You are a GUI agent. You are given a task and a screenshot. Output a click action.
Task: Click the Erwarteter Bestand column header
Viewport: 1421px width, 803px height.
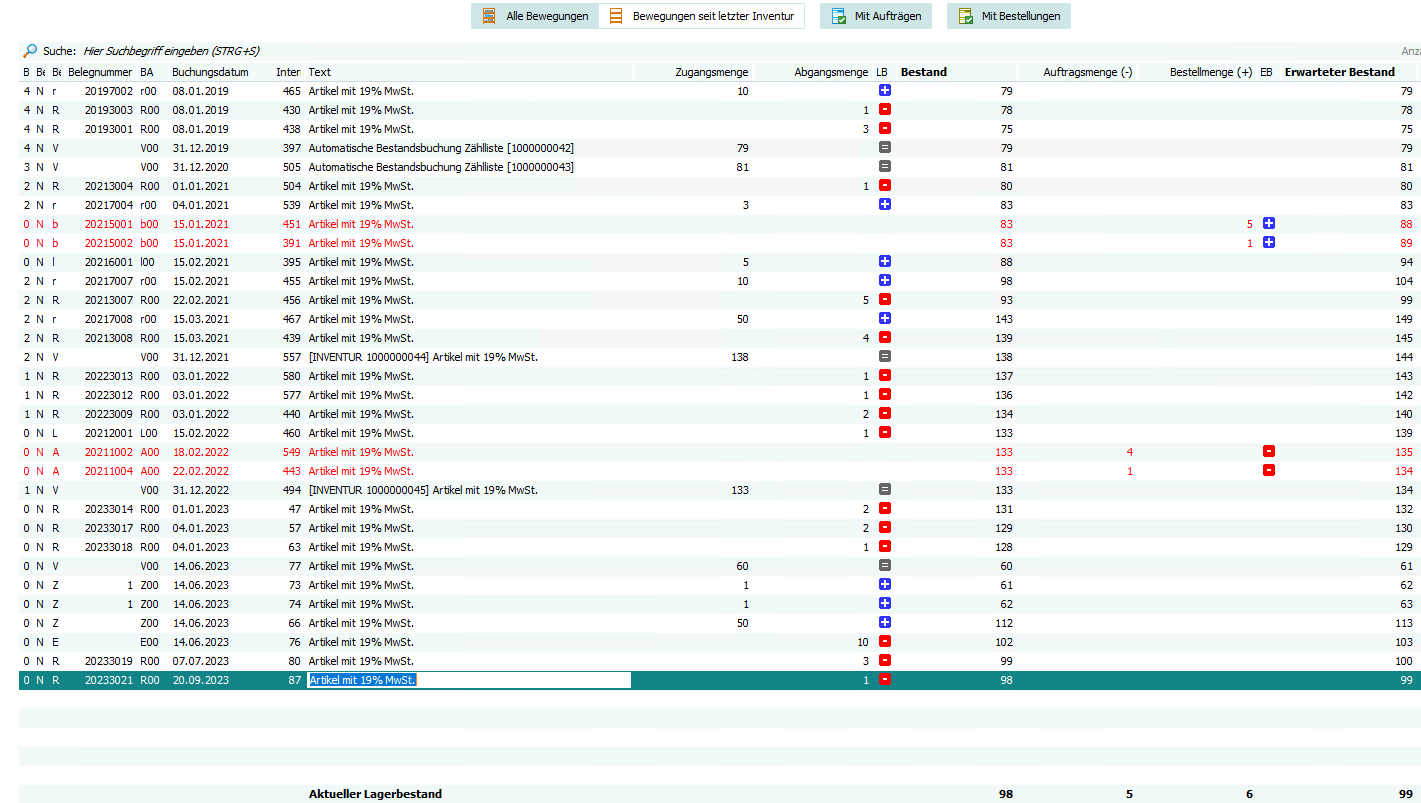(x=1340, y=72)
